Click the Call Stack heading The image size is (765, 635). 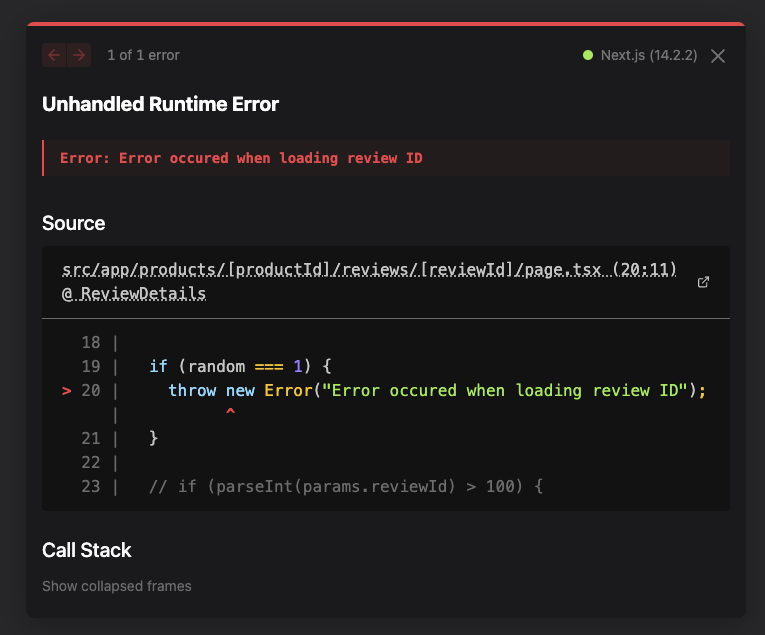coord(87,550)
